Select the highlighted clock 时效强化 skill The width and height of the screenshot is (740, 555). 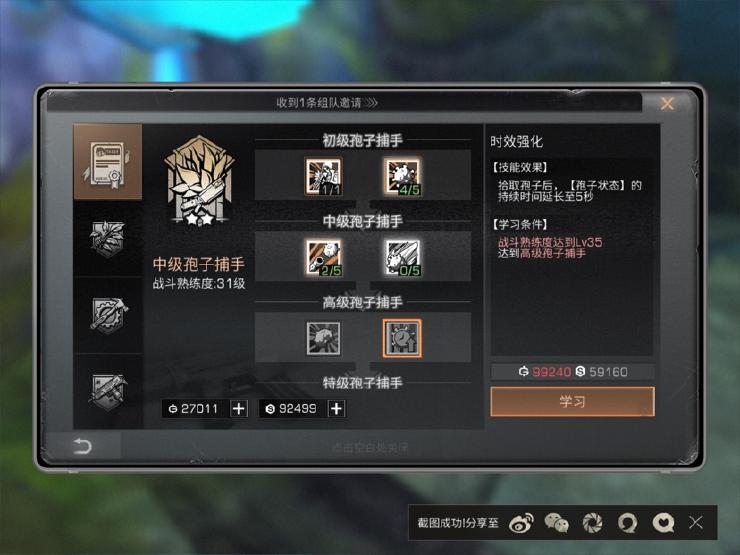coord(402,338)
